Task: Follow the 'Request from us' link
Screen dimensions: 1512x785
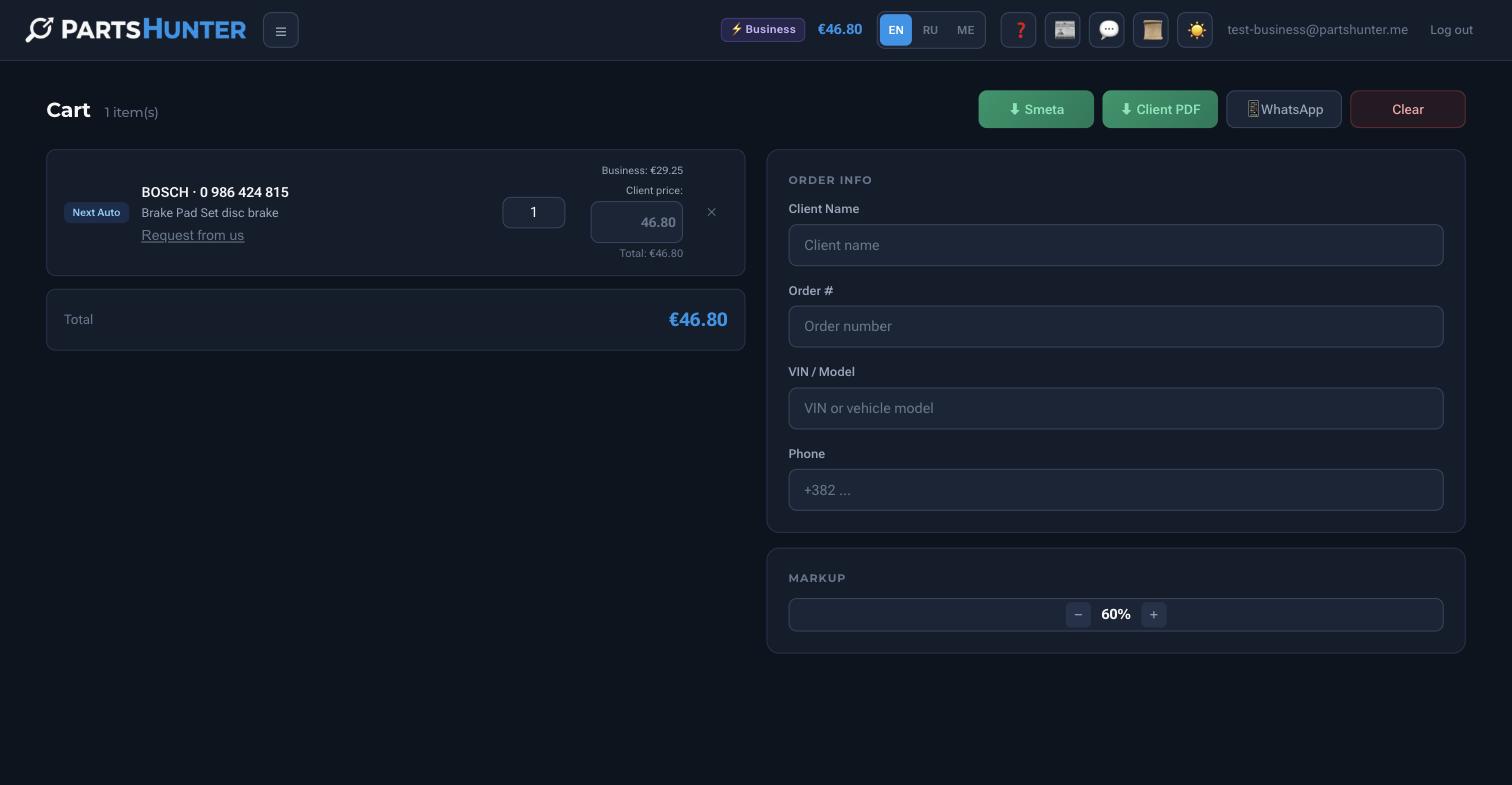Action: point(193,235)
